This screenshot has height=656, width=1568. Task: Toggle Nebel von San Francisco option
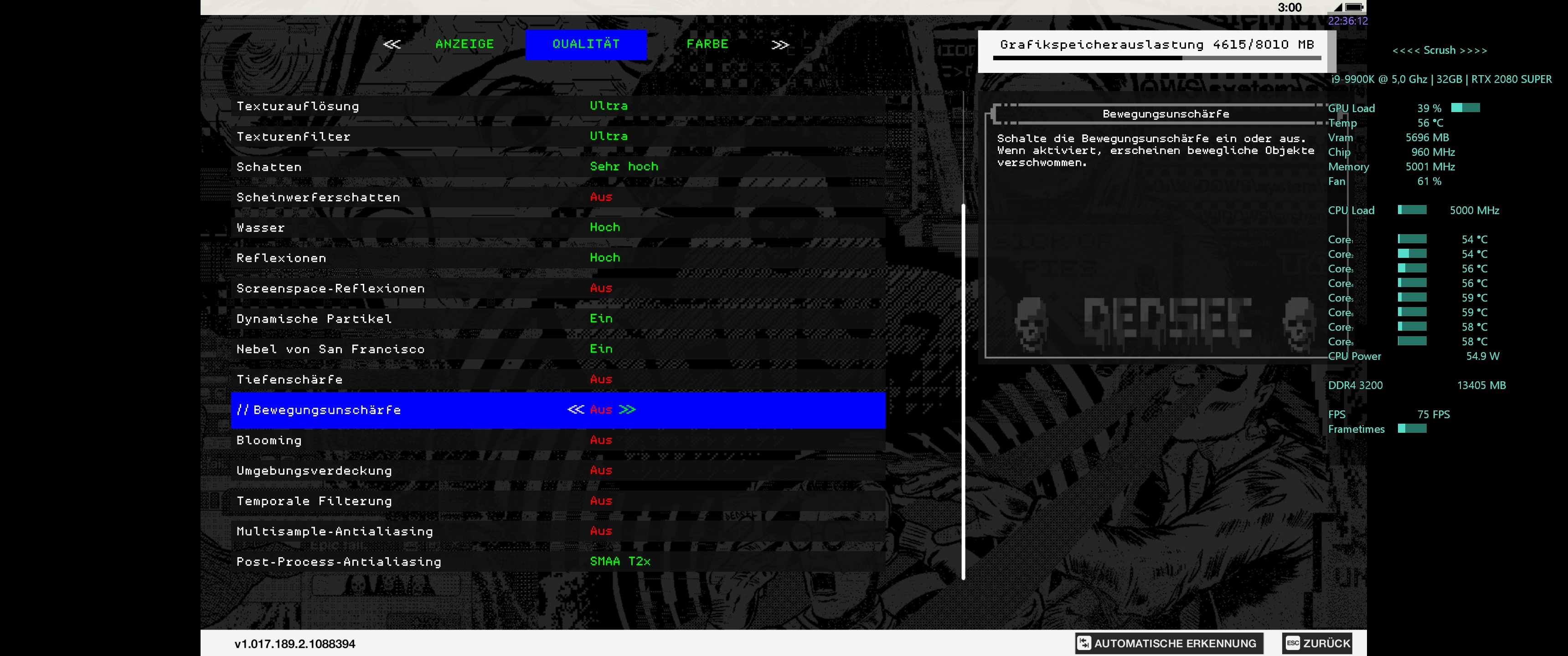pos(601,348)
